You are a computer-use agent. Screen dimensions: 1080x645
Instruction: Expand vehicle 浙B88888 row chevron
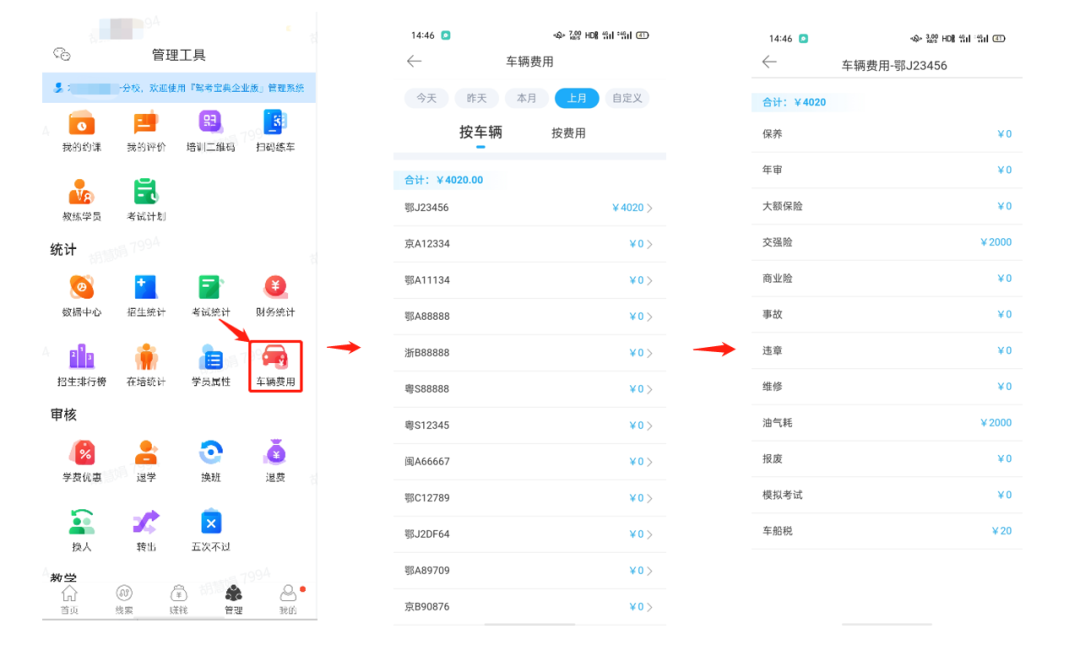pyautogui.click(x=650, y=353)
